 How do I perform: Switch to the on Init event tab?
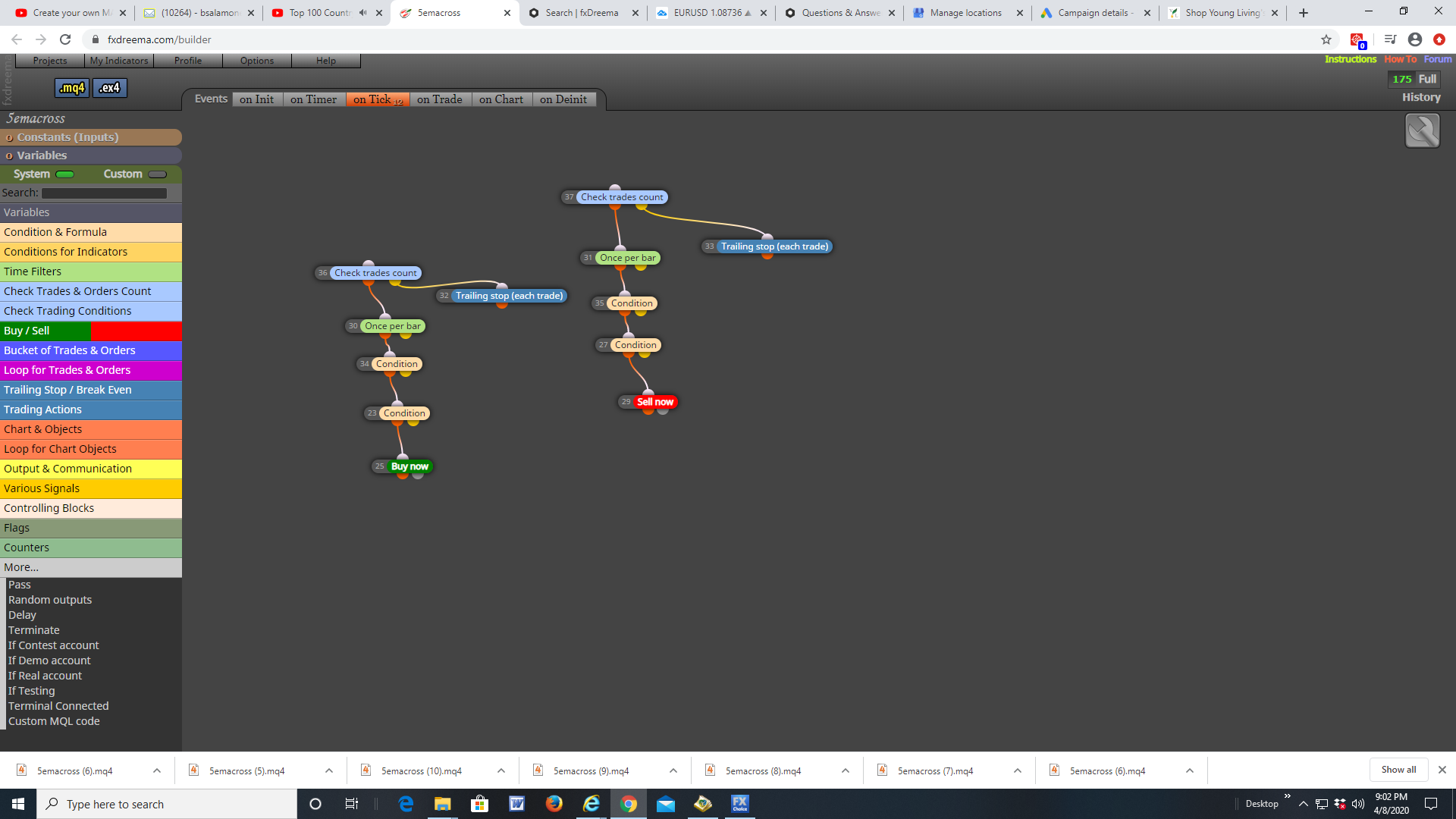click(257, 99)
